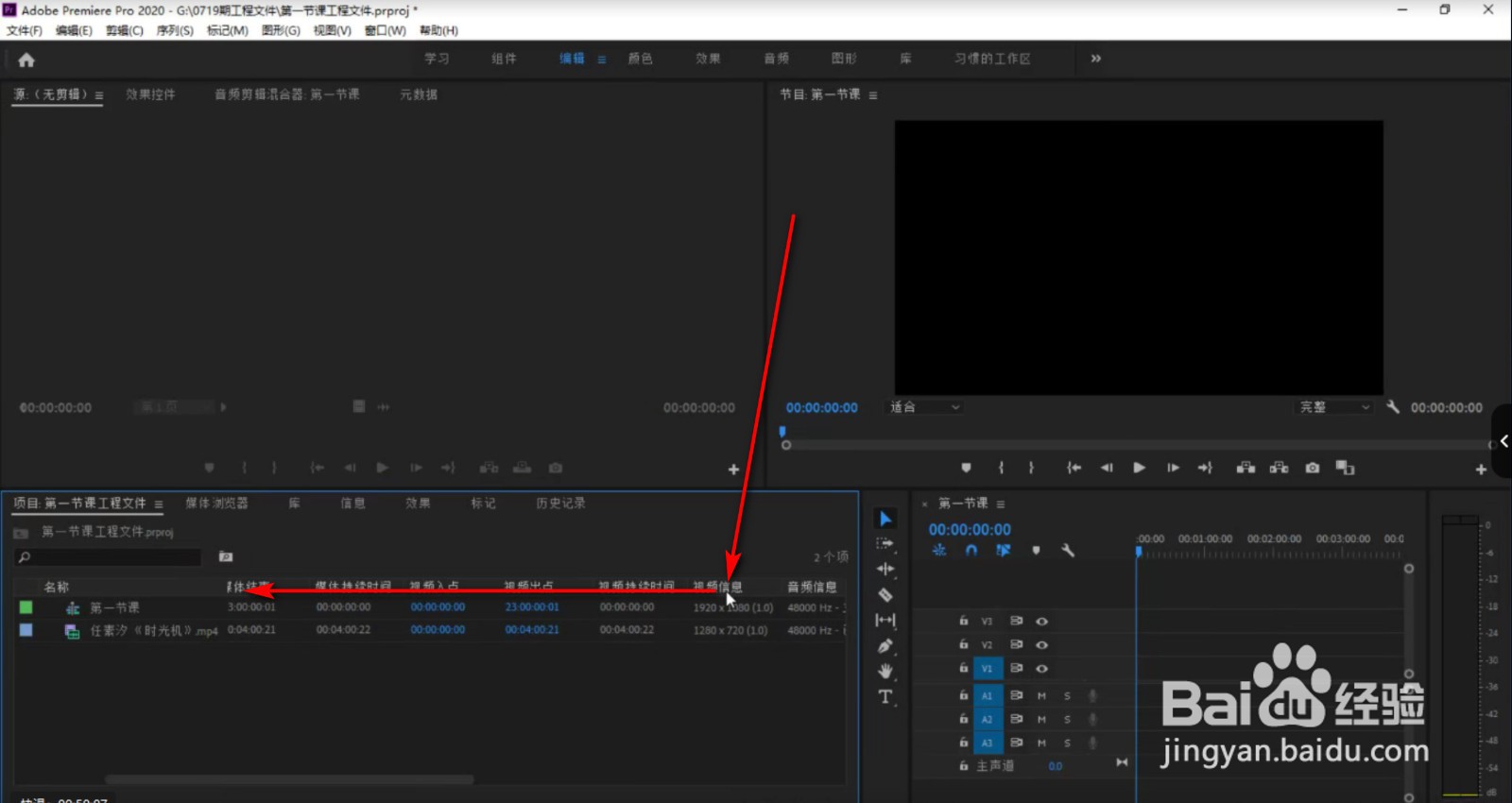Select the 第一节课 sequence in project

pos(114,607)
